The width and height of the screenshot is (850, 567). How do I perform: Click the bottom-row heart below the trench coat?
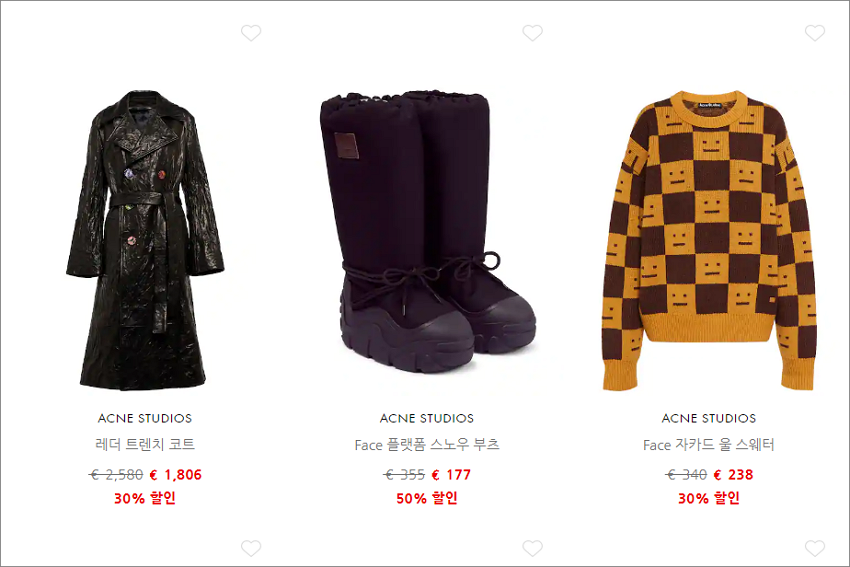[x=251, y=548]
